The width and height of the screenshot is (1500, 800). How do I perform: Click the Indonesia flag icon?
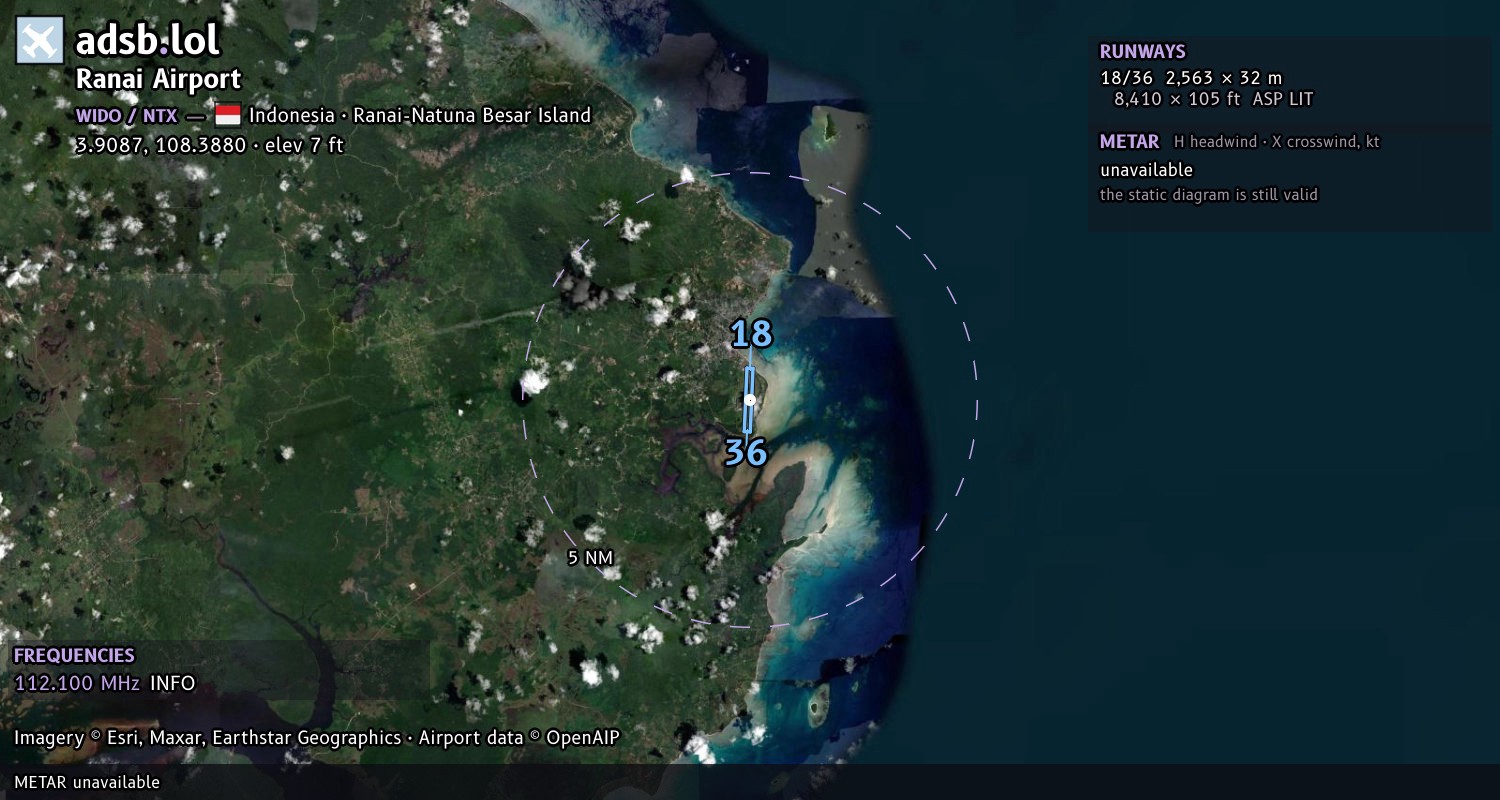(228, 115)
